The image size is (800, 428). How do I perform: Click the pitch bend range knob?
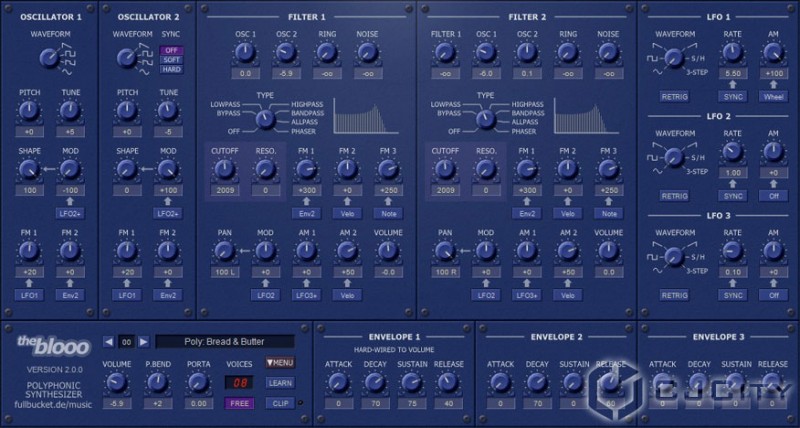(x=158, y=382)
